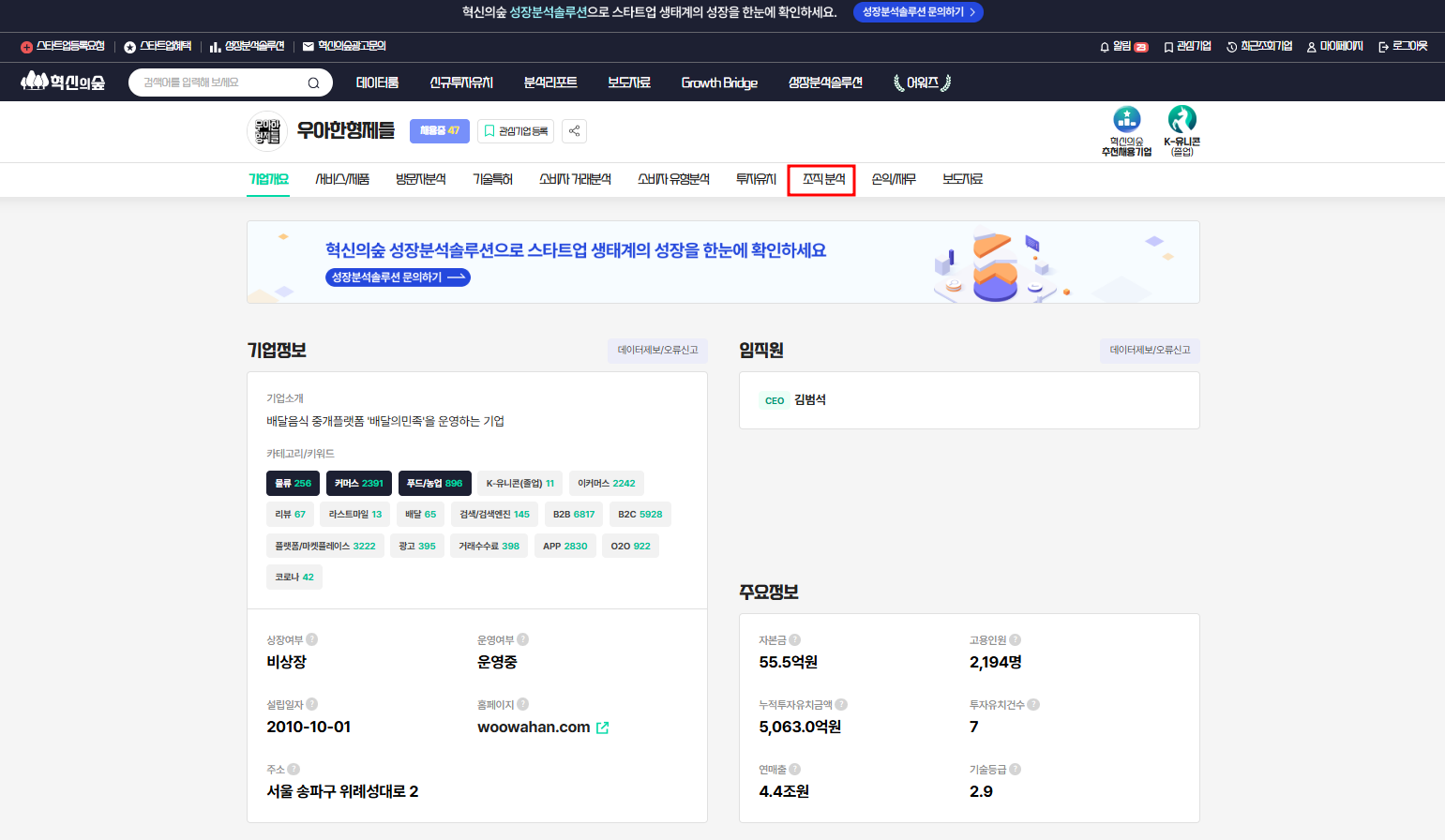Go to 마이페이지 from the top bar
Screen dimensions: 1445x840
1334,46
